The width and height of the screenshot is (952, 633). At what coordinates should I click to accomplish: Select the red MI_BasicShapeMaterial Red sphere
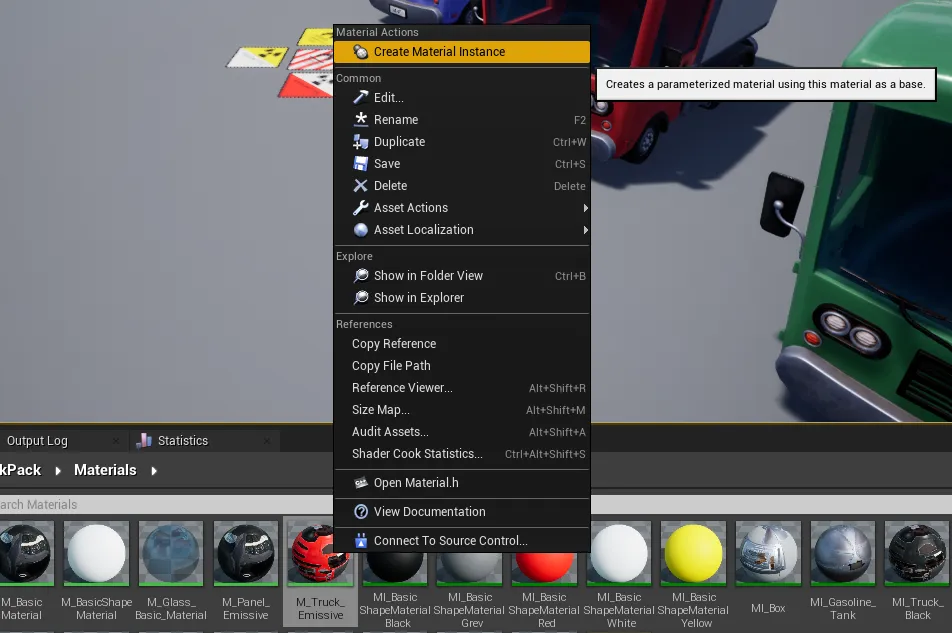[x=544, y=553]
